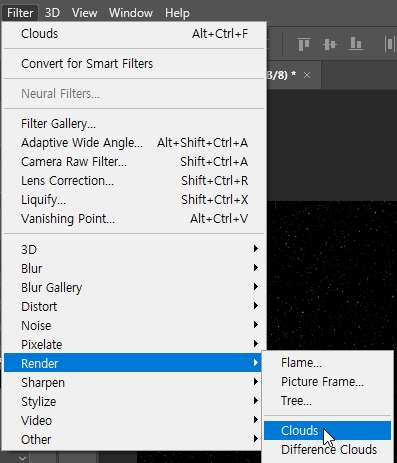The width and height of the screenshot is (397, 463).
Task: Choose Lens Correction filter
Action: click(134, 181)
